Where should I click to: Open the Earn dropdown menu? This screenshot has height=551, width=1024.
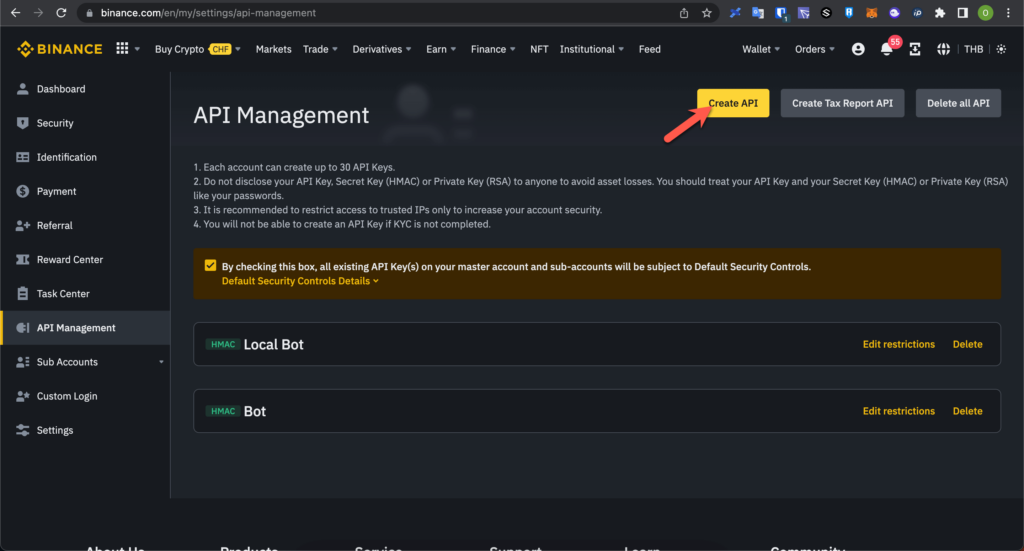point(441,49)
